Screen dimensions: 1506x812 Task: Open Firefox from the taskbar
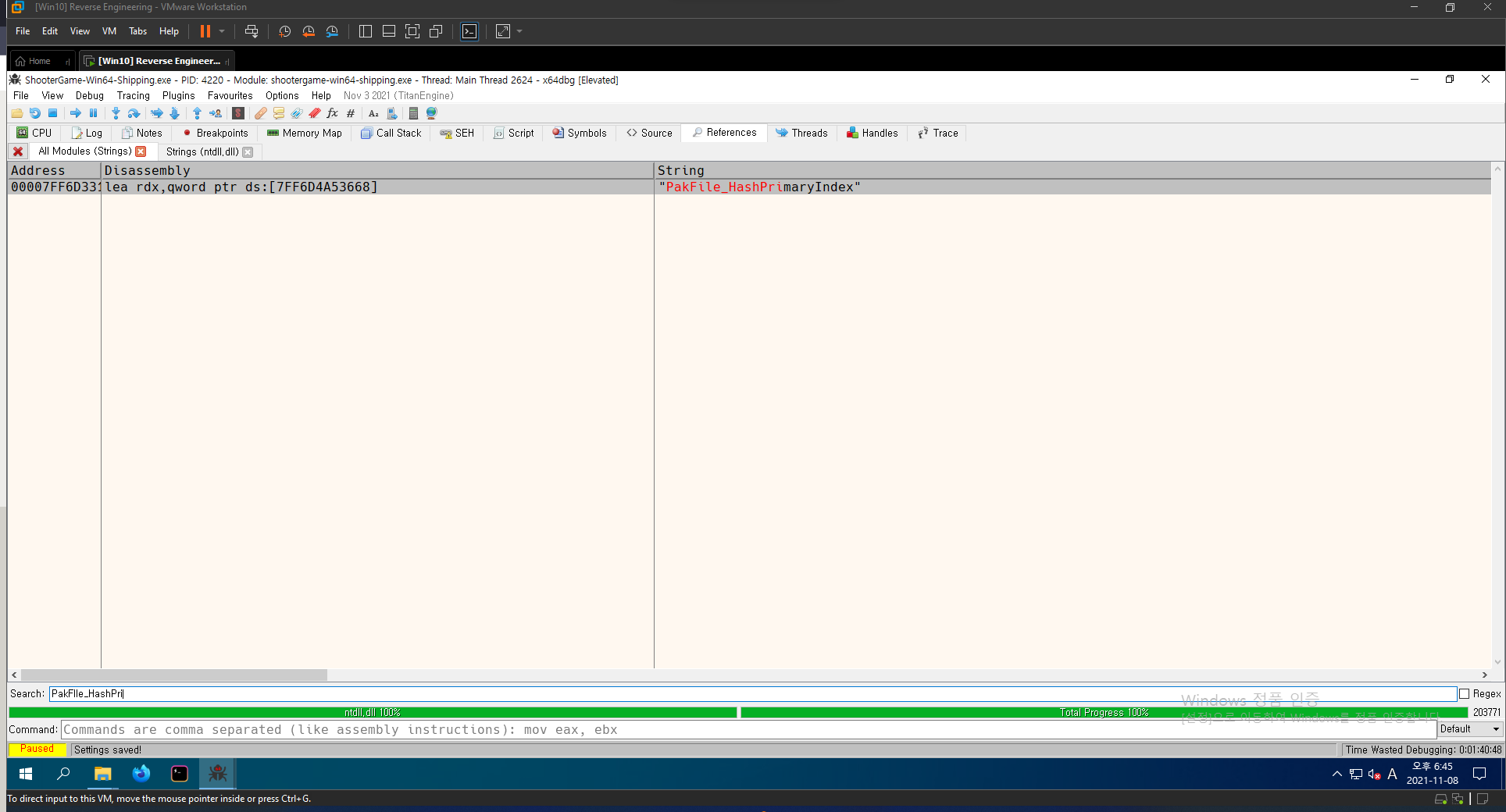click(x=141, y=774)
